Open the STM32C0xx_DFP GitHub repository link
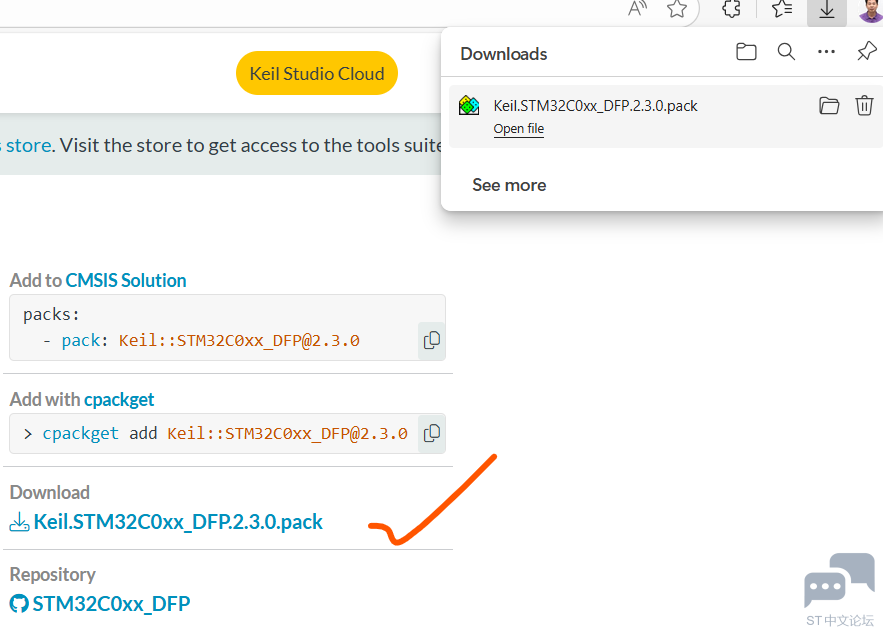Screen dimensions: 883x636 110,604
